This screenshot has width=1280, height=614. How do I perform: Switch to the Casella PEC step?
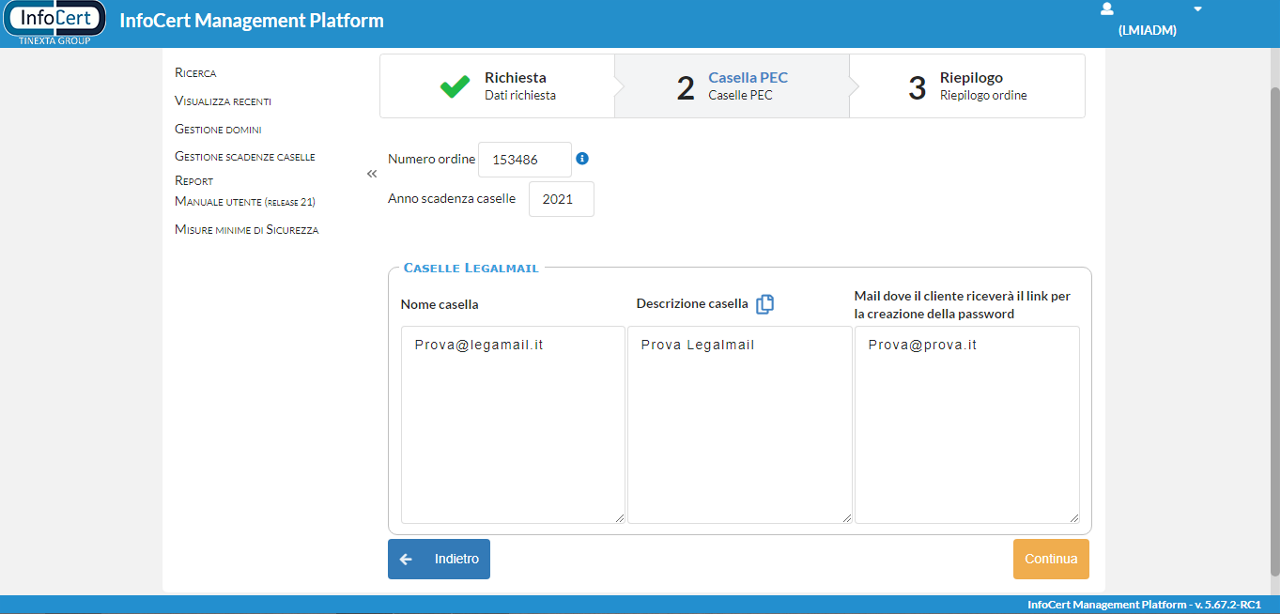(747, 86)
